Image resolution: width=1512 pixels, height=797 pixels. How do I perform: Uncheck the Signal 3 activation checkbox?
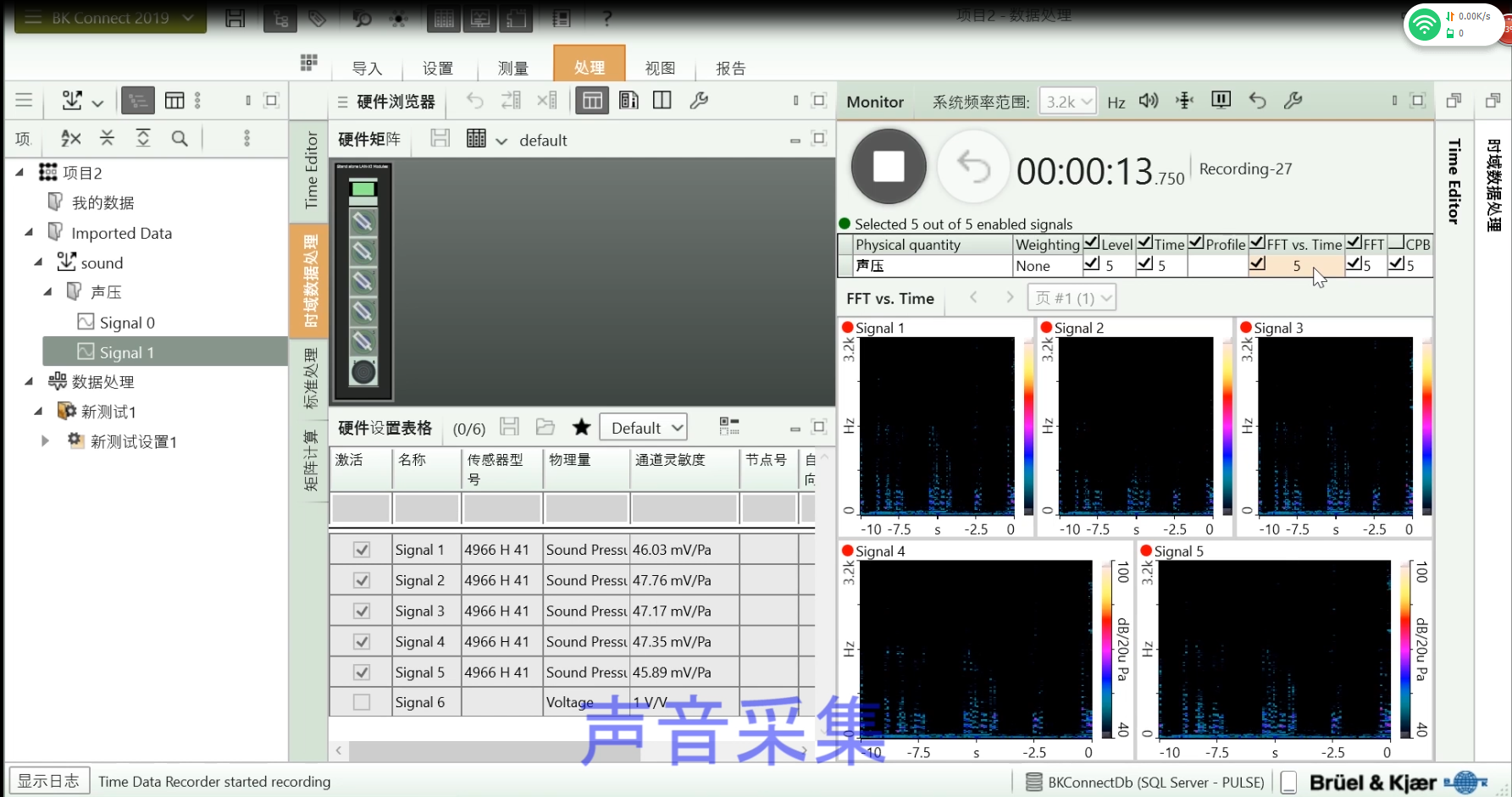pos(362,611)
